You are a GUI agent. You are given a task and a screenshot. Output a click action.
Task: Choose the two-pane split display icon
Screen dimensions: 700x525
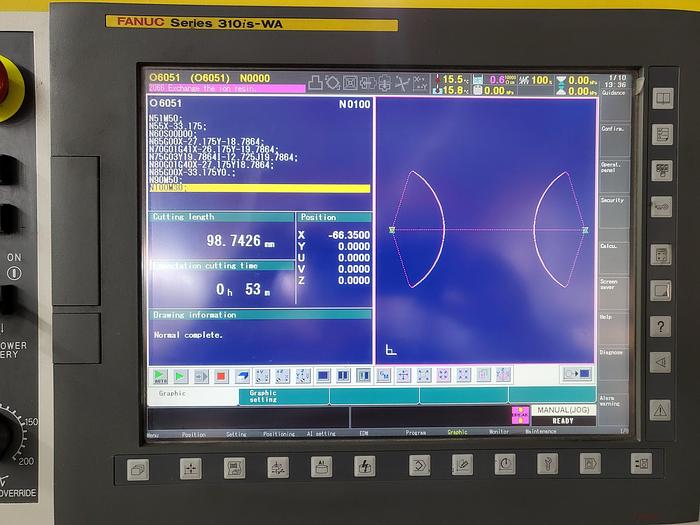[x=343, y=376]
